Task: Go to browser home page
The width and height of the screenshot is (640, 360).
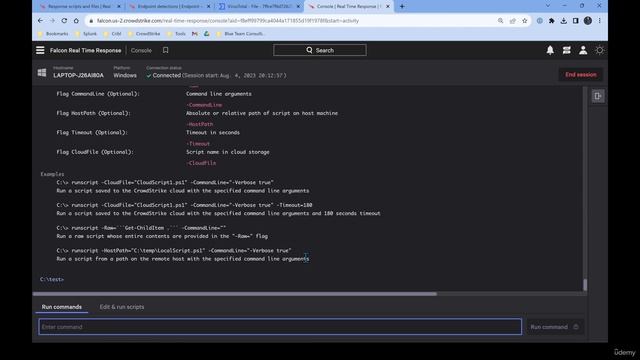Action: click(76, 20)
